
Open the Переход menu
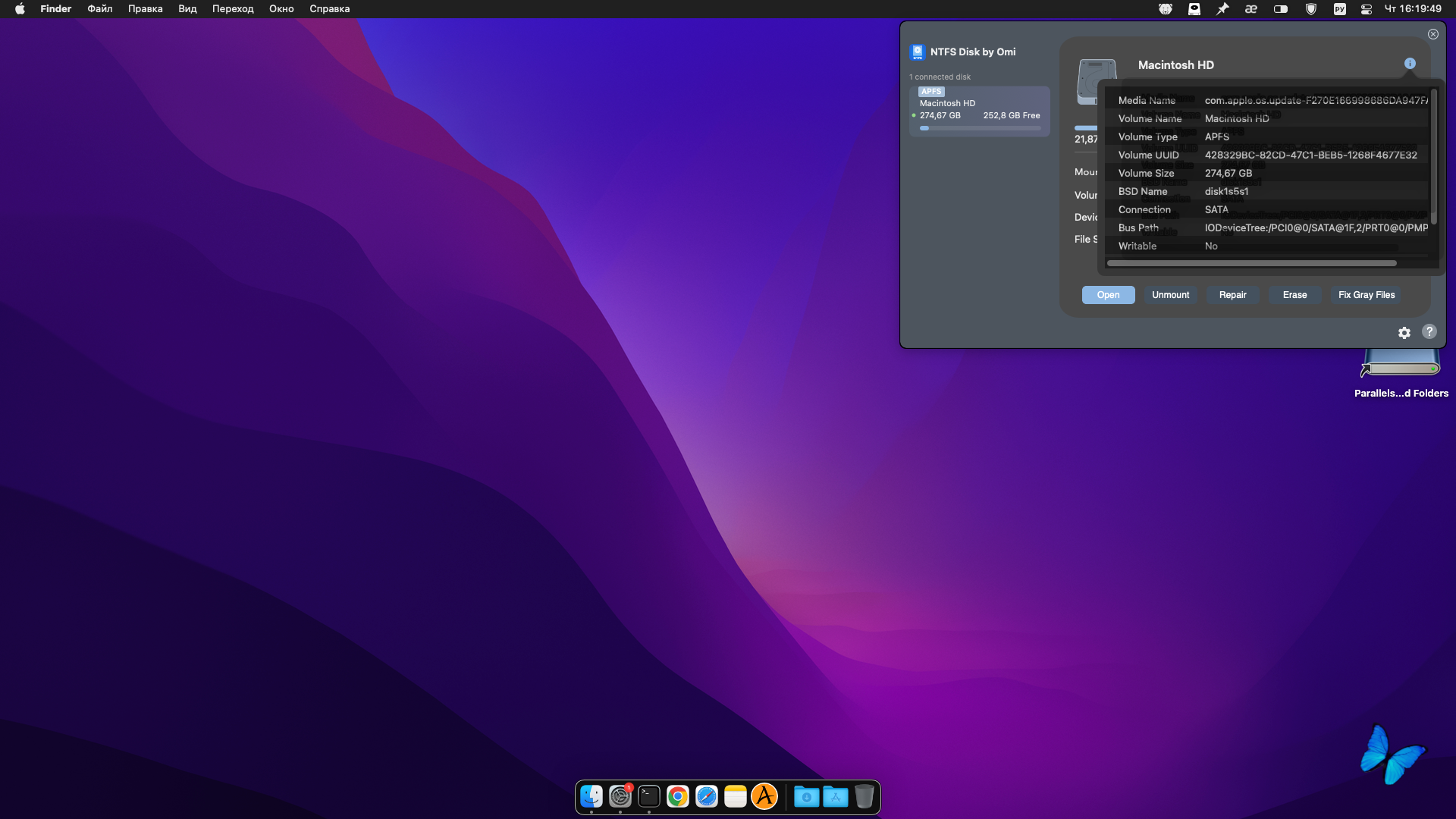click(x=233, y=9)
